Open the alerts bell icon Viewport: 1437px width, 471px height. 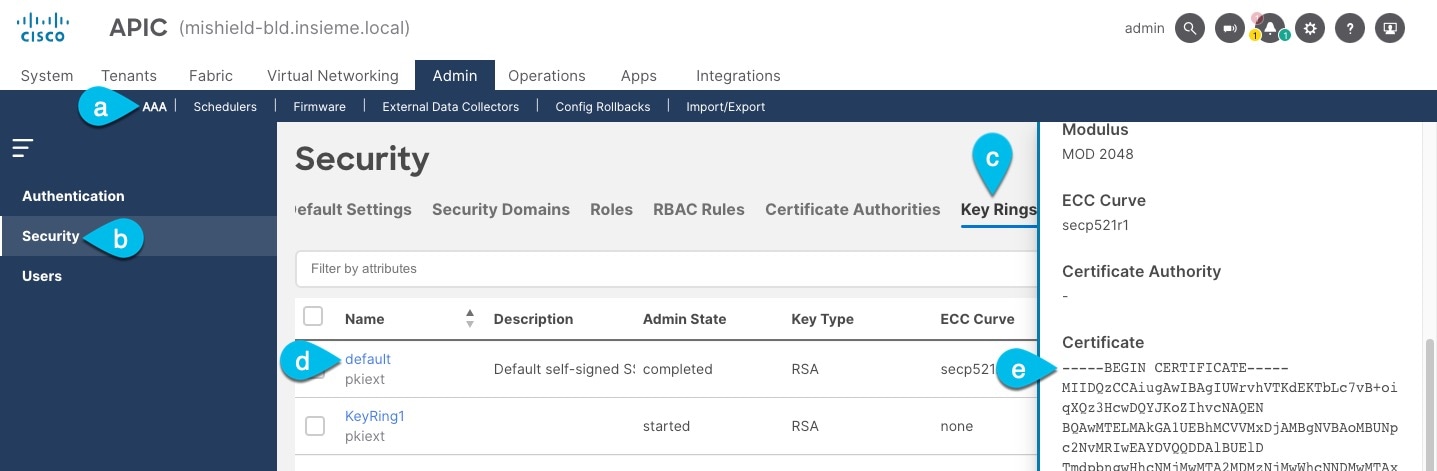(1270, 28)
